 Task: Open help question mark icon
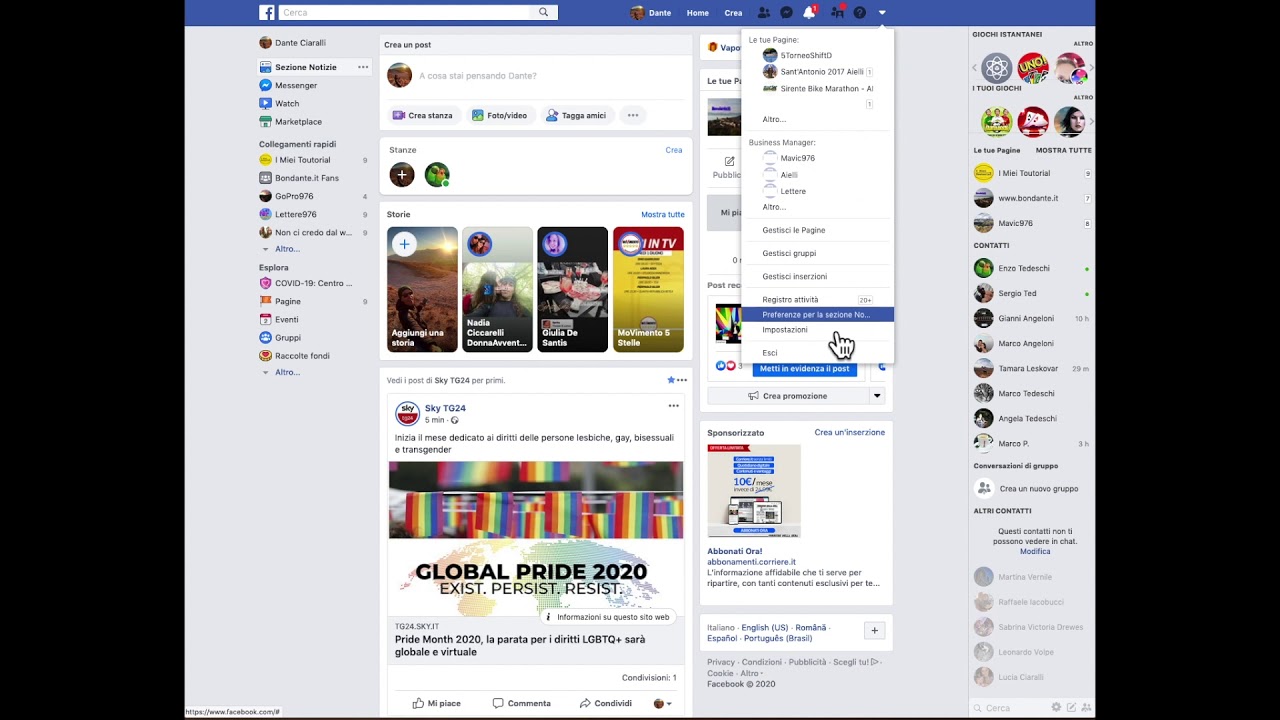[x=859, y=13]
